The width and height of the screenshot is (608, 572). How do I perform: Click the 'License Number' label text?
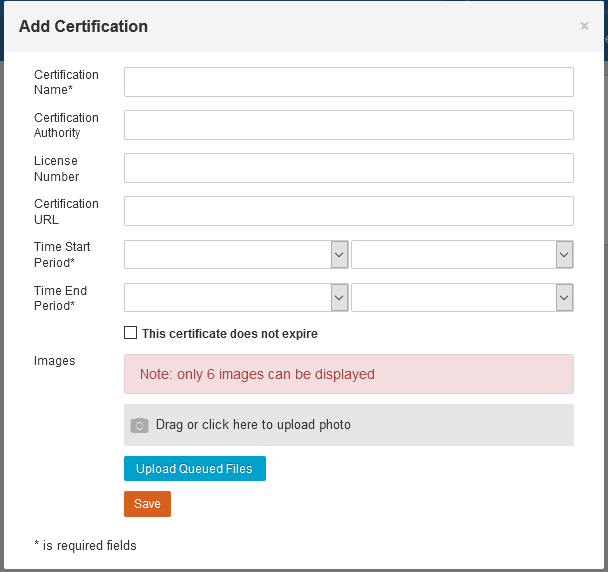[56, 168]
